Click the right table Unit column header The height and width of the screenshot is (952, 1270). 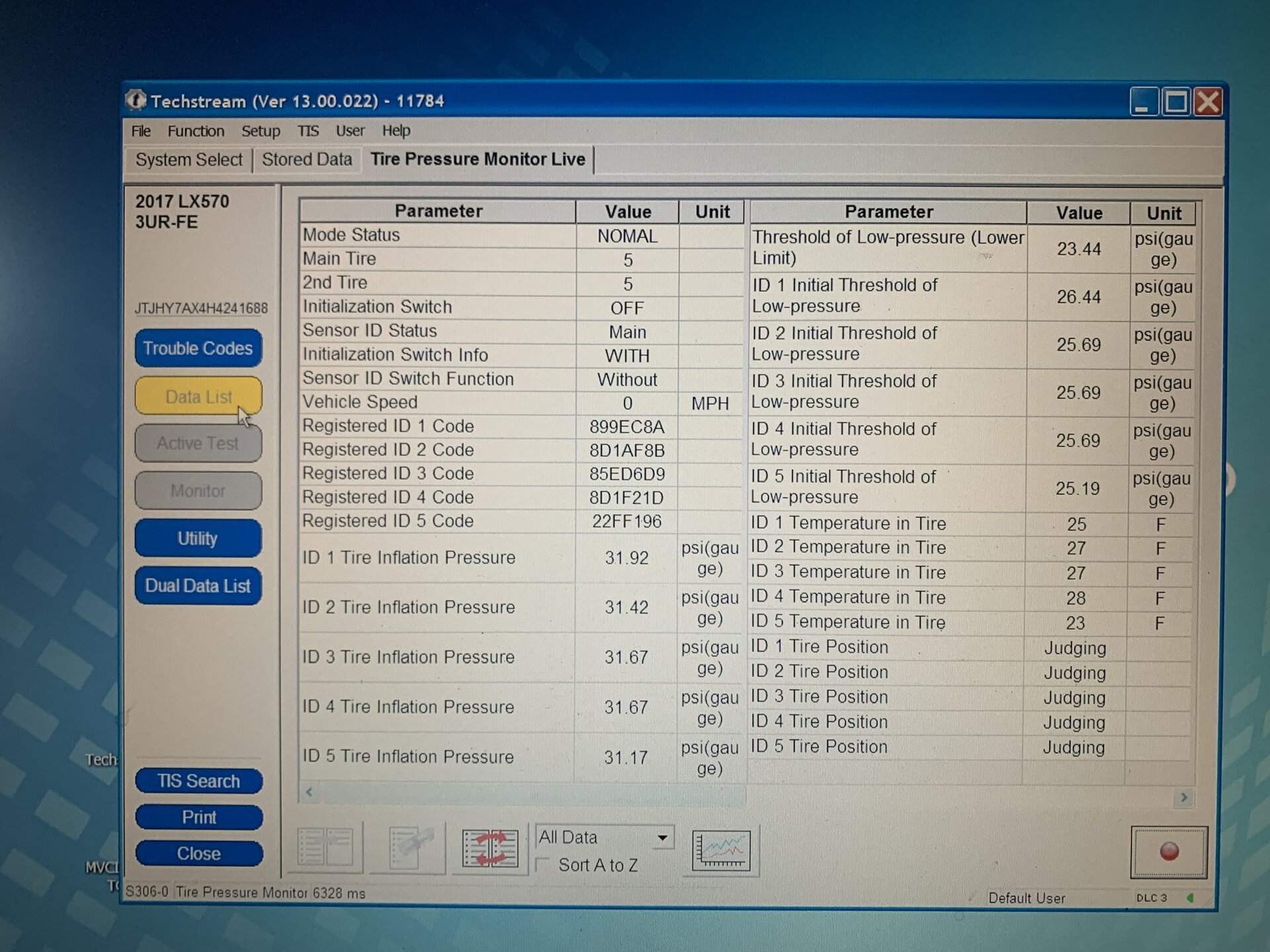1164,214
